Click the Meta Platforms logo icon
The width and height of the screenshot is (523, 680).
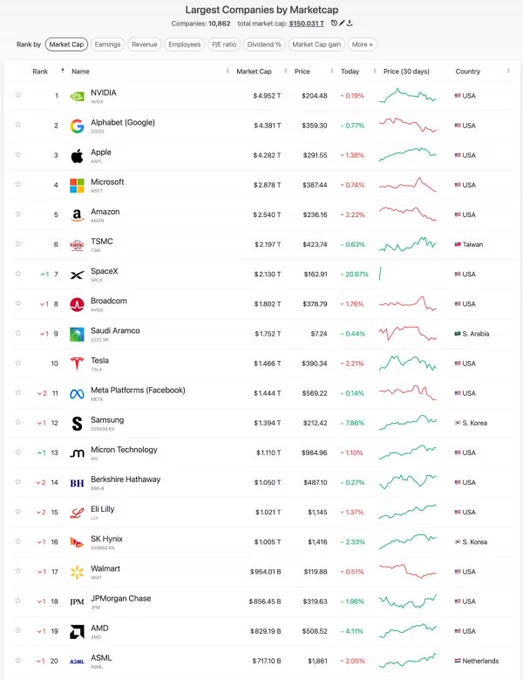click(77, 394)
